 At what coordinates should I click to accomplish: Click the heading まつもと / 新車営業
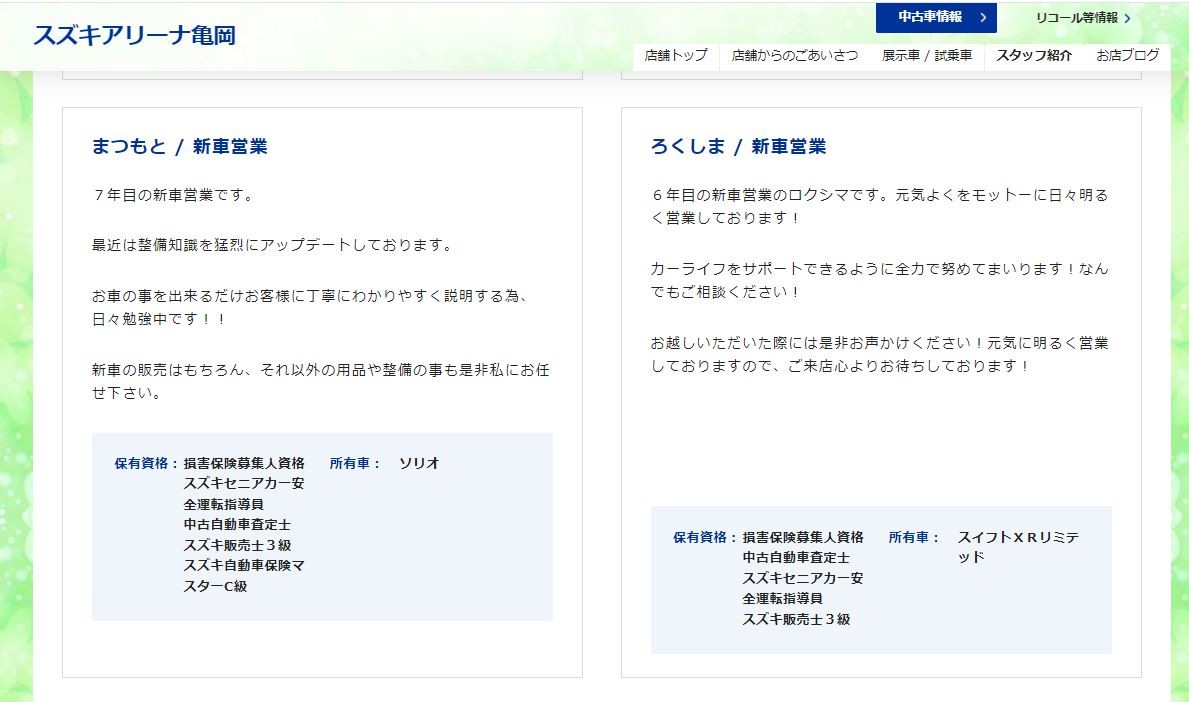tap(180, 146)
